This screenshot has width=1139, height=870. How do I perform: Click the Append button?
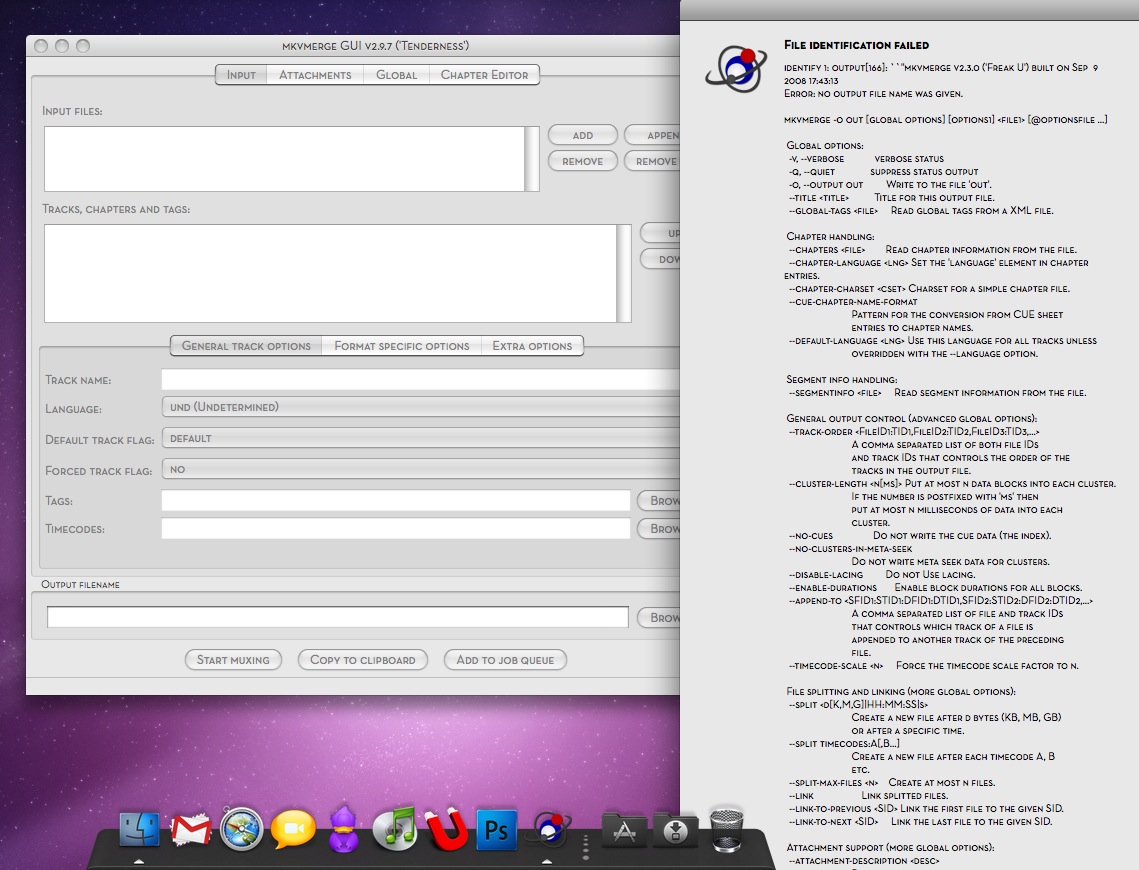click(x=652, y=135)
